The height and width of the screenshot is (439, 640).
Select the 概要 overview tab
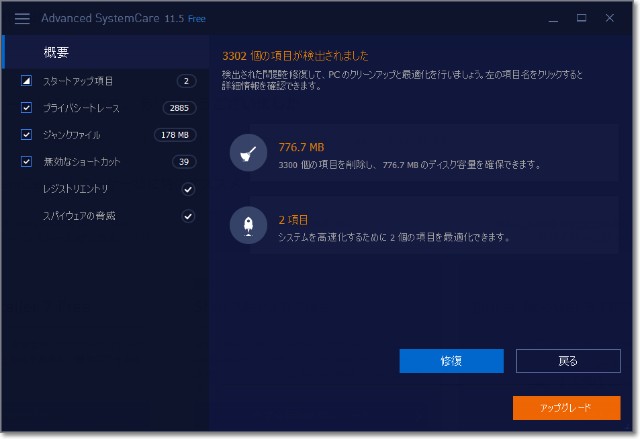57,52
